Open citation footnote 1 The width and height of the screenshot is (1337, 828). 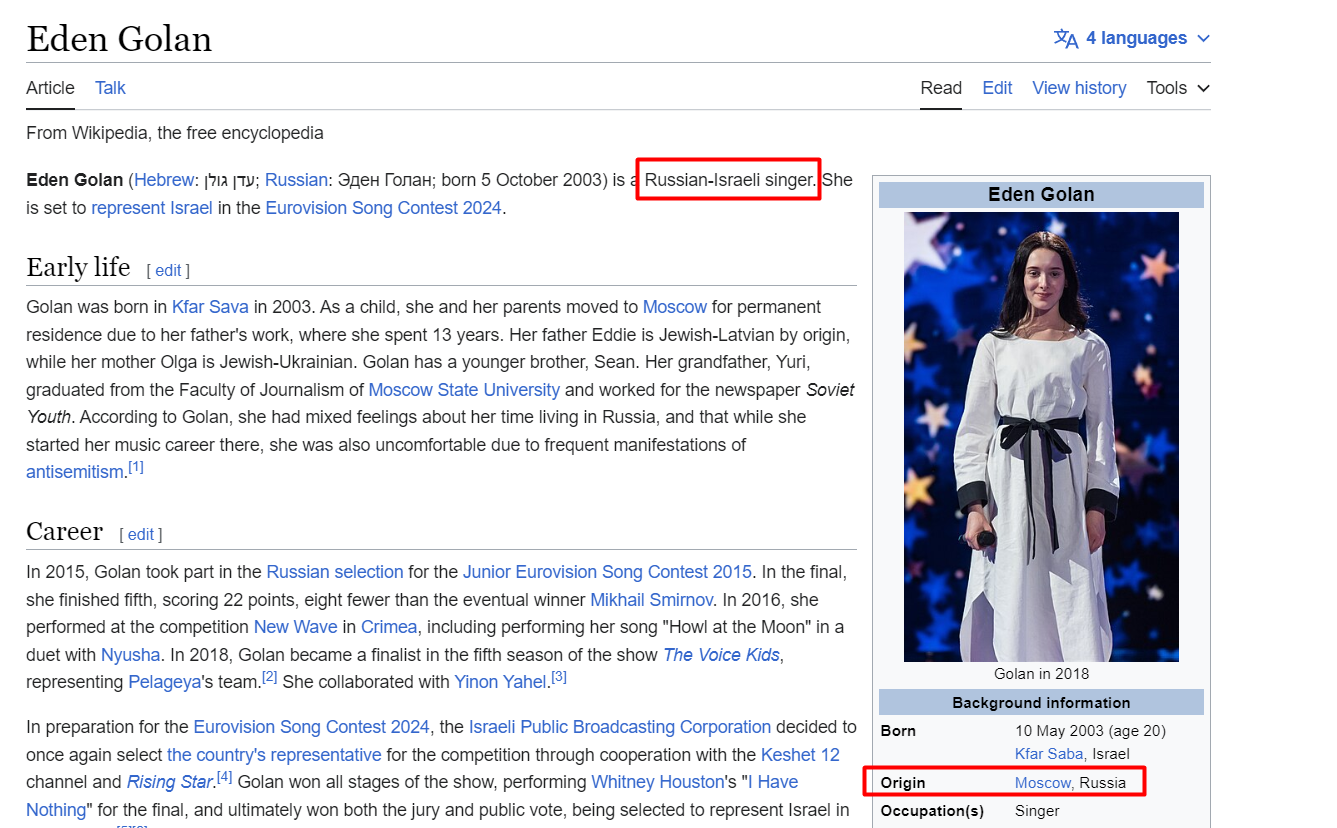(x=135, y=467)
